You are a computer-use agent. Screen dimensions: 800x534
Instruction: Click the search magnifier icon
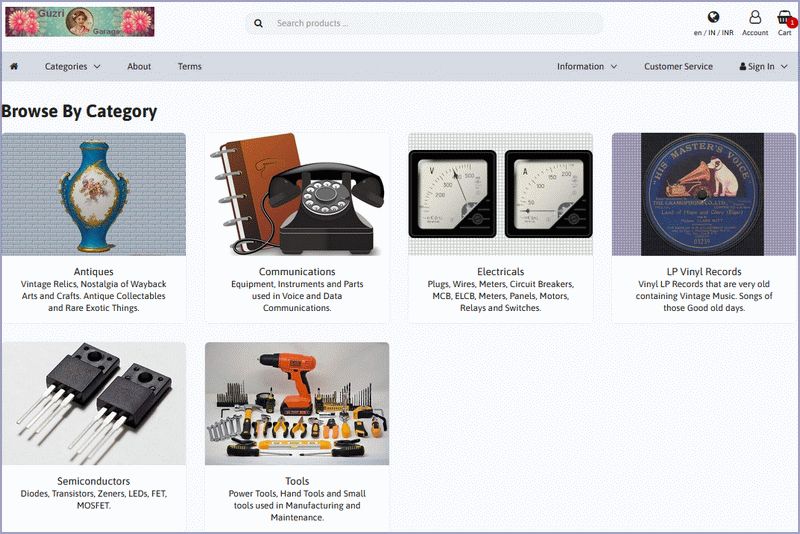click(259, 23)
